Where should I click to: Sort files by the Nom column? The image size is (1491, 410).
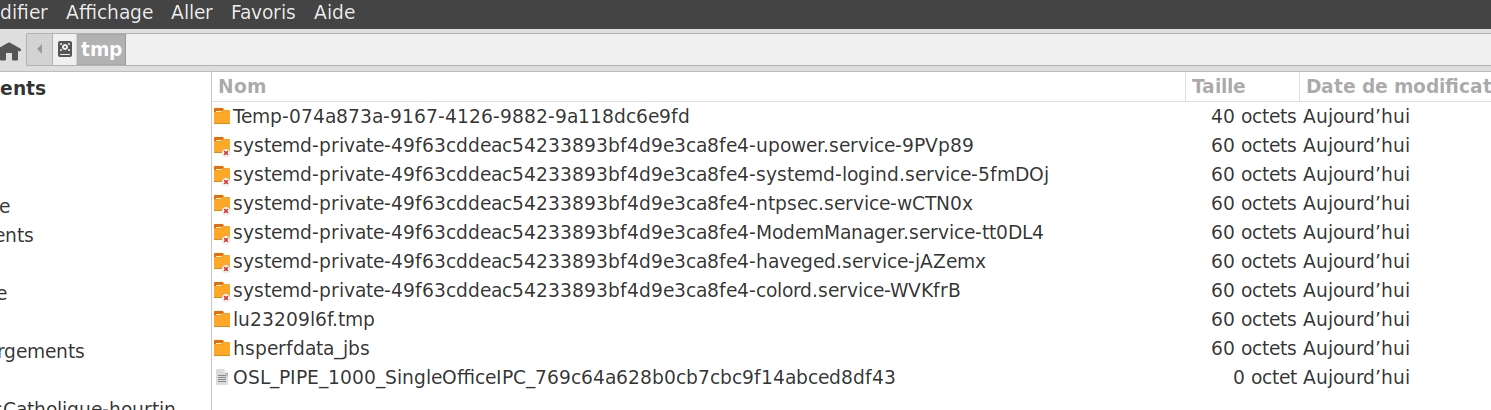pos(243,87)
